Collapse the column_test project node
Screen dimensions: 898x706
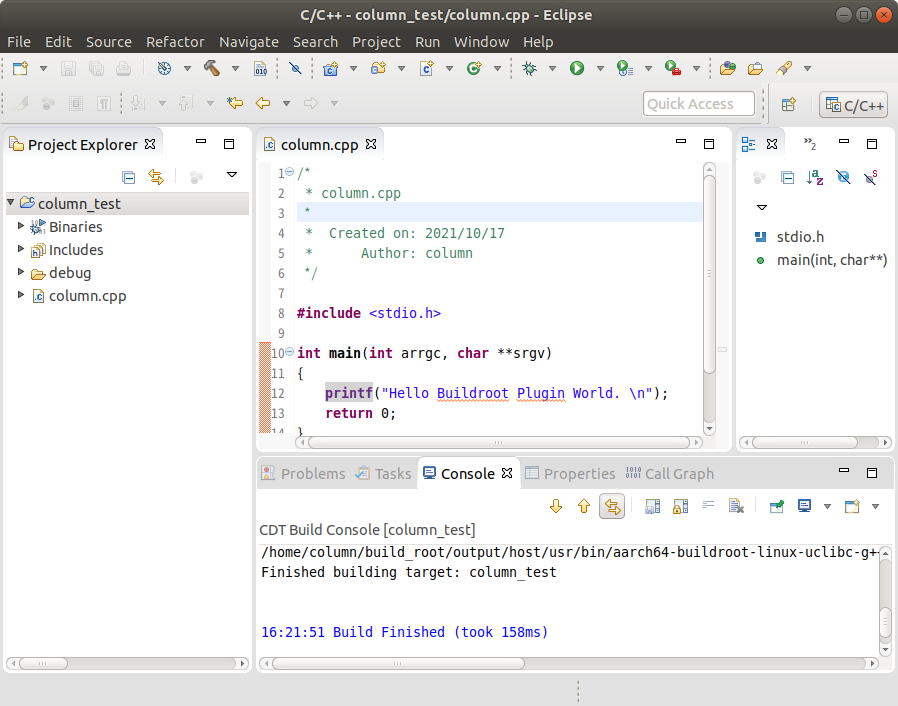[x=10, y=202]
